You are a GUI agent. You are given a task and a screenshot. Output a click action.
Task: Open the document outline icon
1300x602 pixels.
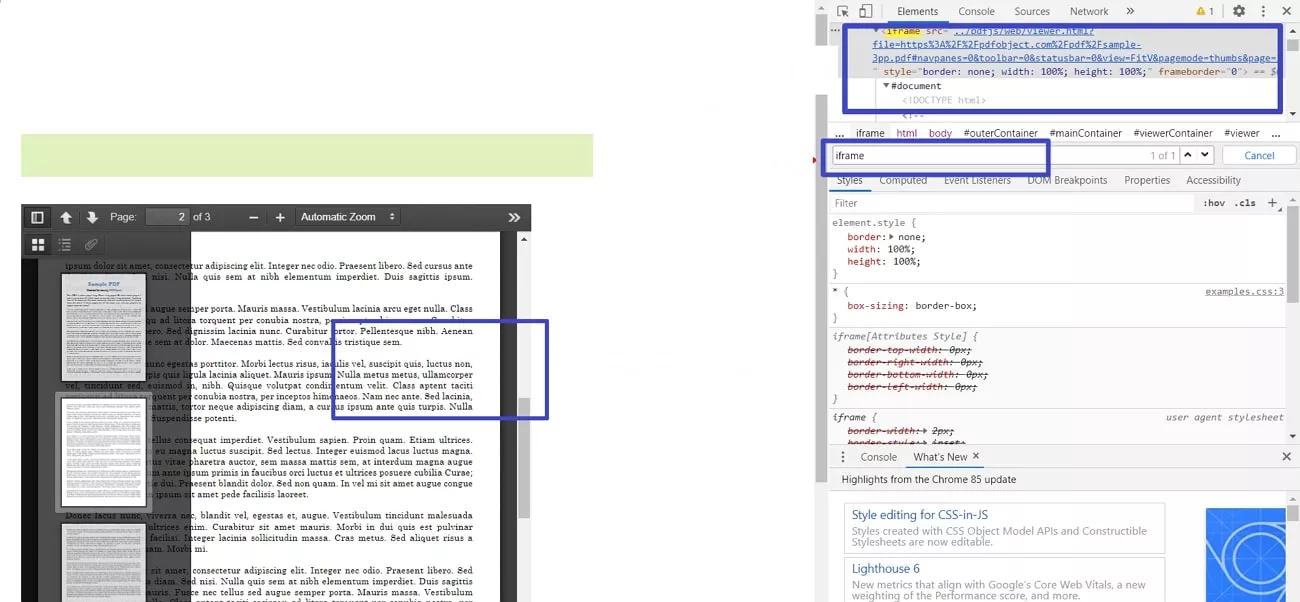(x=62, y=244)
